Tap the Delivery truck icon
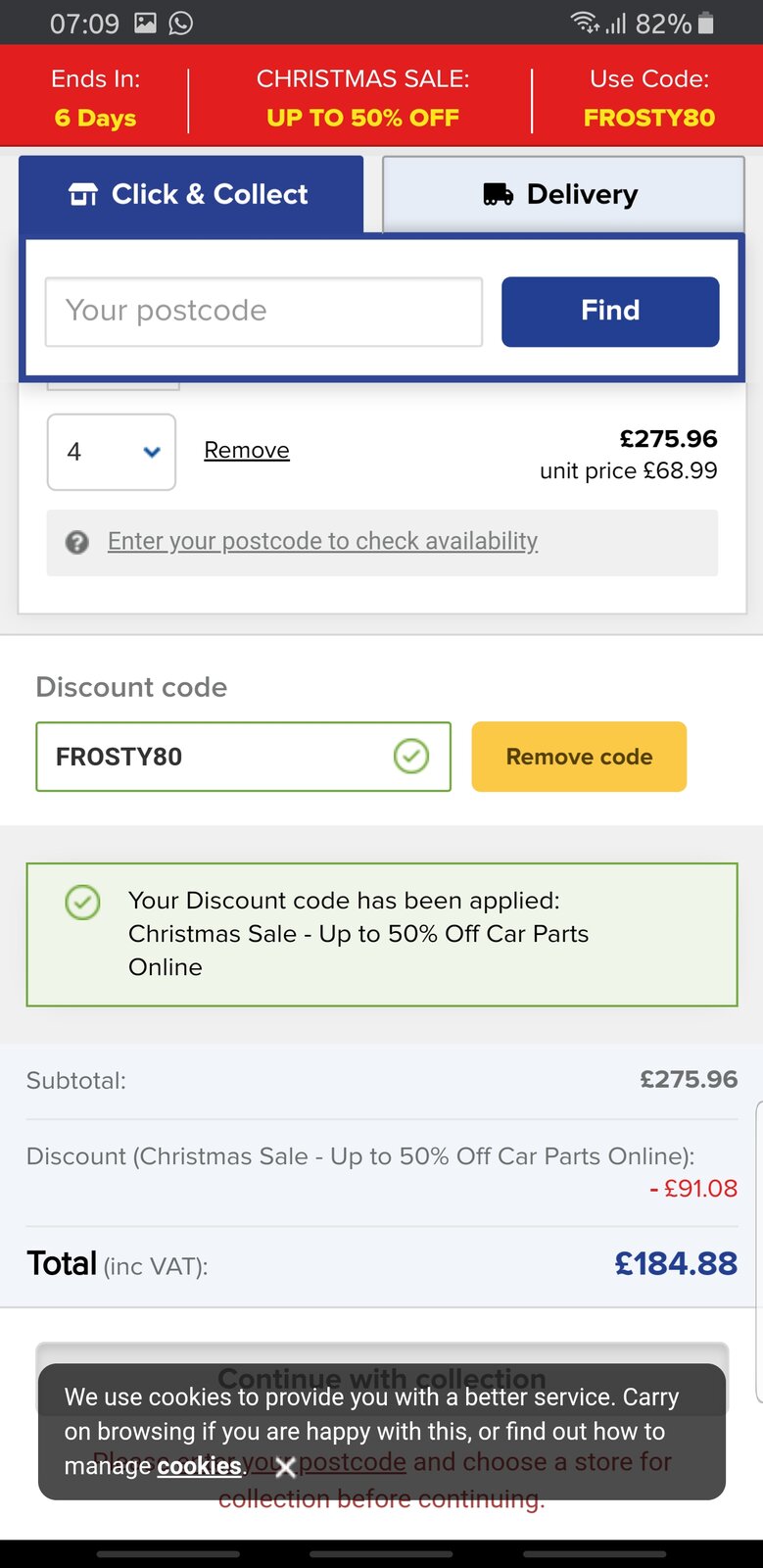 (498, 195)
